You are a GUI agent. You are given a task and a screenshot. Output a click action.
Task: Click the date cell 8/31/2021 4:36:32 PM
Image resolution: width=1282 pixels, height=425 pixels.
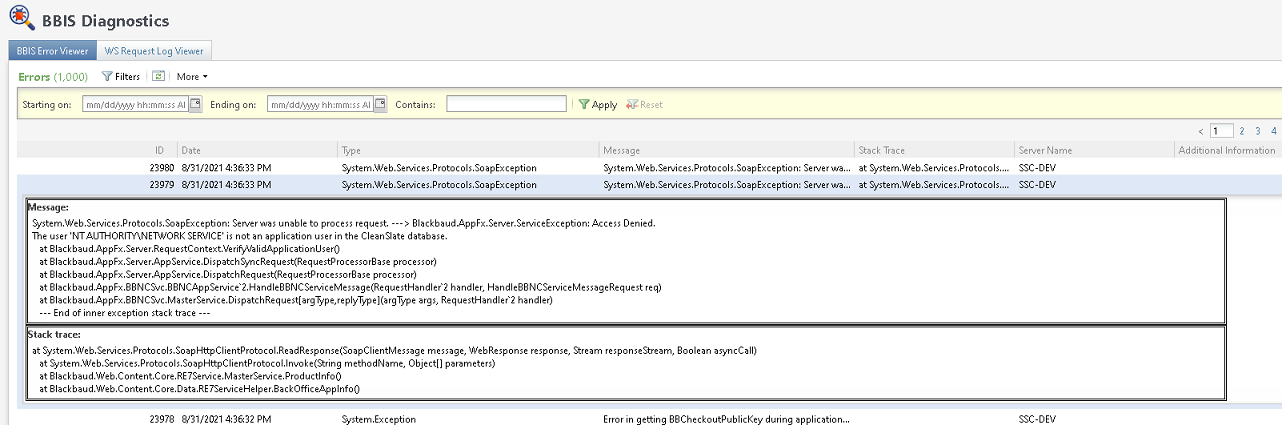226,419
